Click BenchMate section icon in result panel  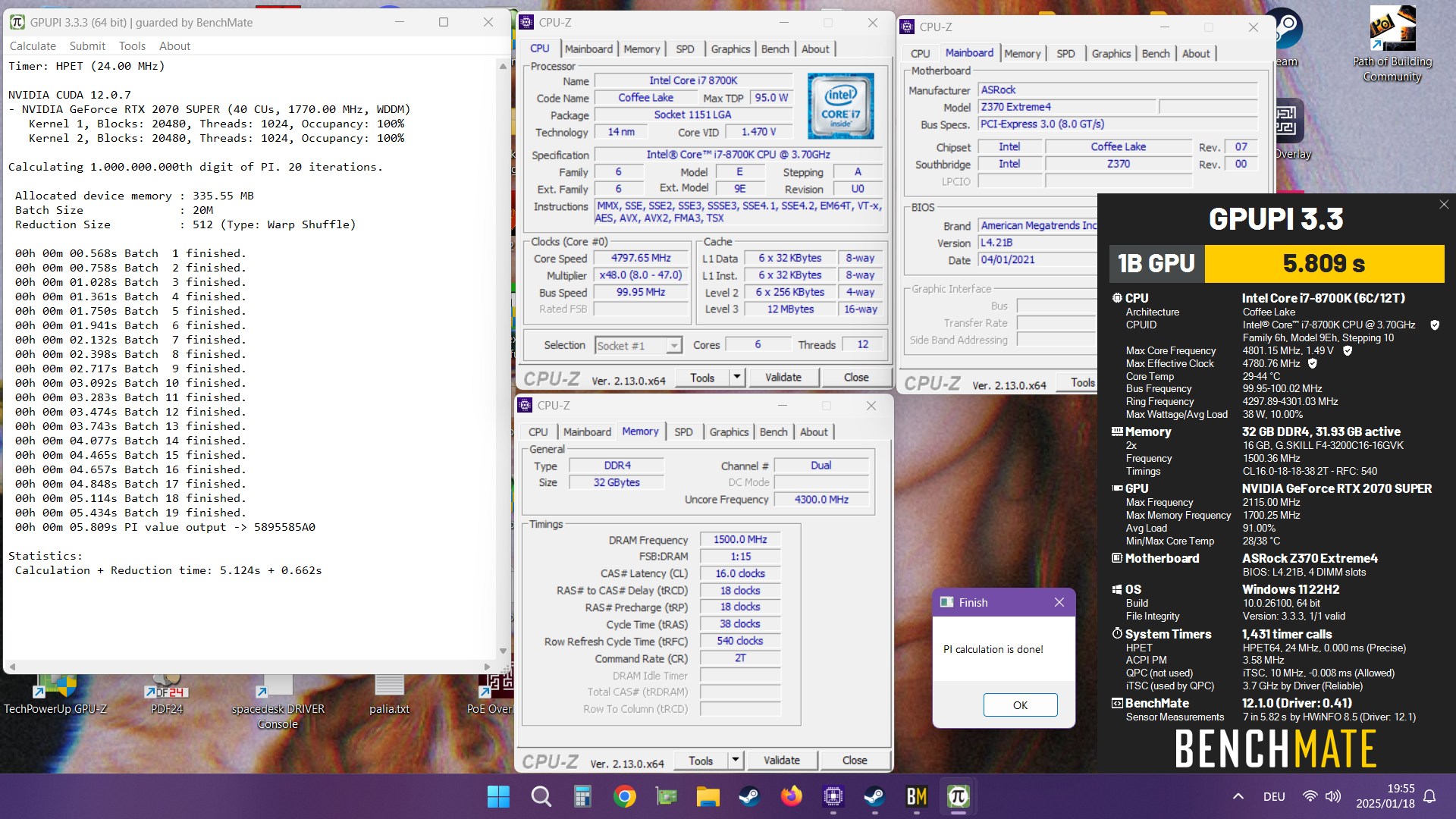coord(1117,703)
